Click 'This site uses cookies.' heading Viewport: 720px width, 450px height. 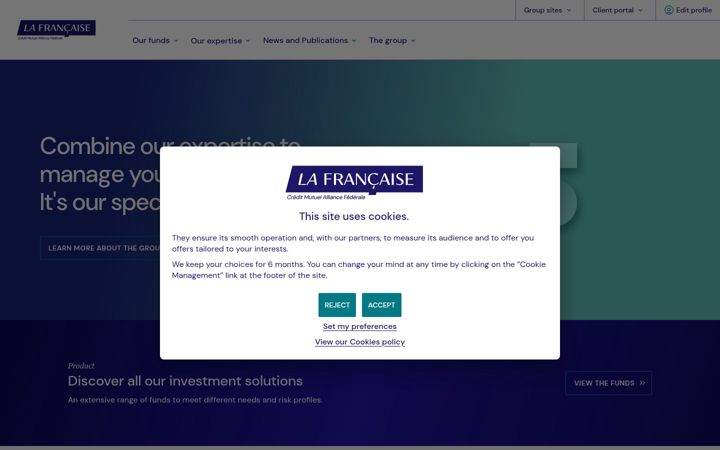[x=354, y=216]
